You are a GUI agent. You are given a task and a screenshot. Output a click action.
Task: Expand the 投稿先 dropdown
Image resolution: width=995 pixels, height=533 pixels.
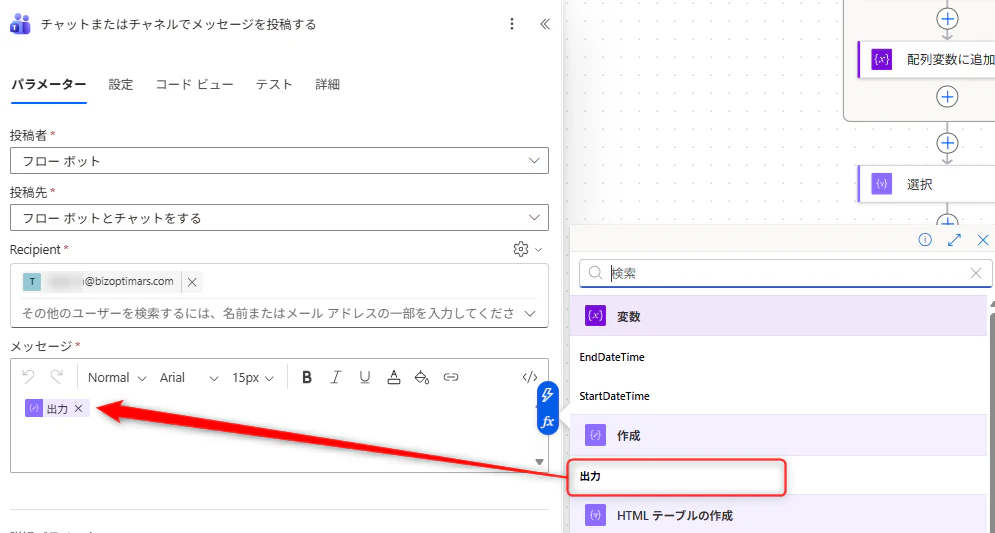279,218
